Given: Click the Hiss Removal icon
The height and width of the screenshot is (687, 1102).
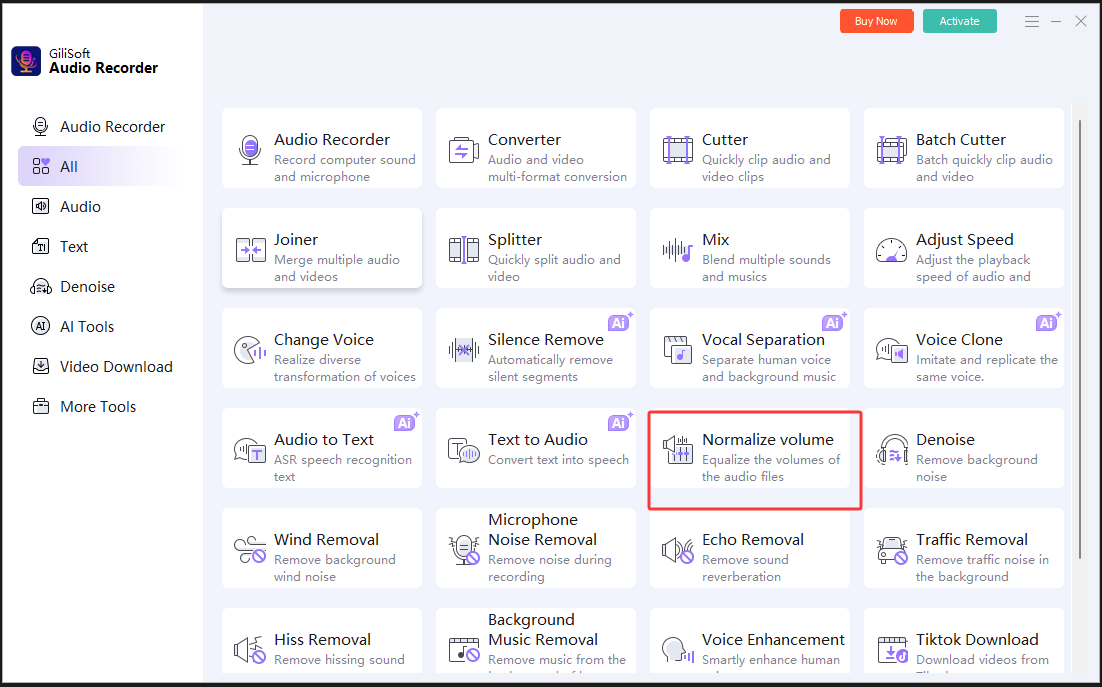Looking at the screenshot, I should 249,650.
